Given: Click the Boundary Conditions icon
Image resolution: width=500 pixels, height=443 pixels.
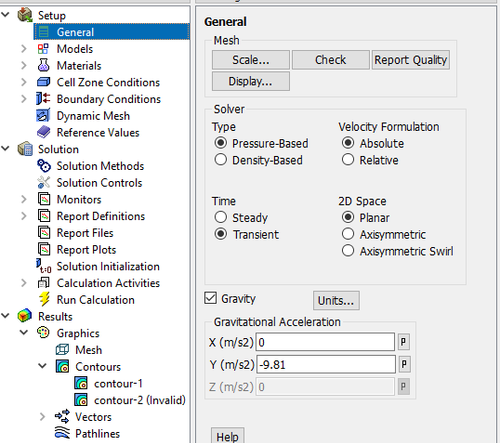Looking at the screenshot, I should point(43,99).
